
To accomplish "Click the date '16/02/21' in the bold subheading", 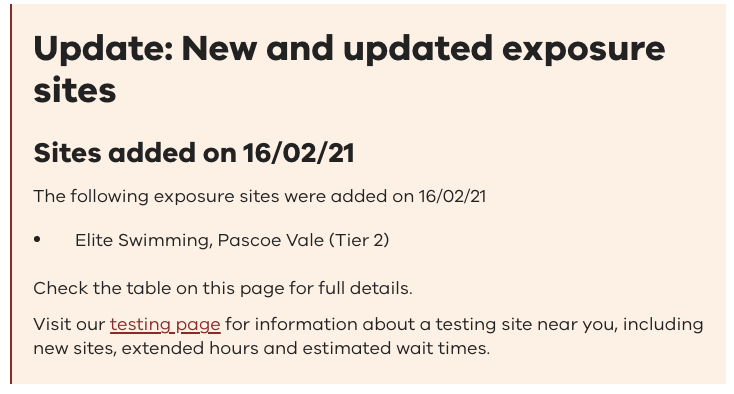I will [298, 153].
